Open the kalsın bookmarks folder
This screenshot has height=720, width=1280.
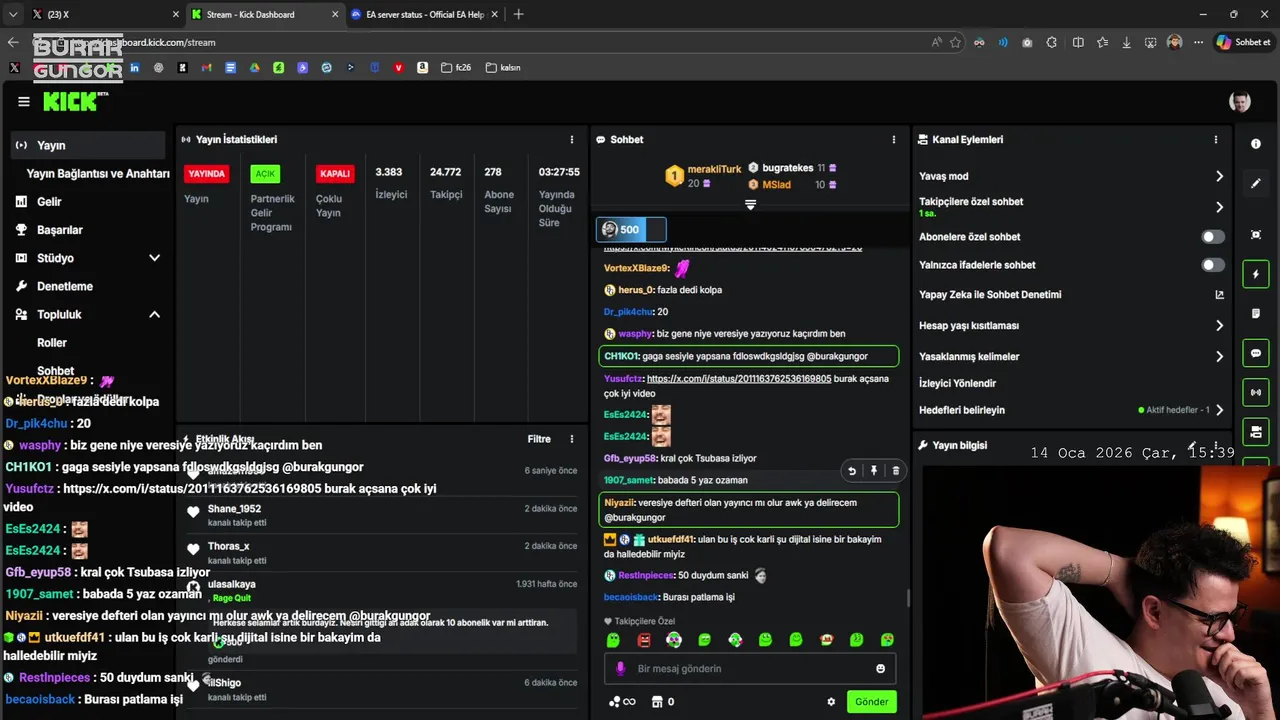(x=503, y=68)
